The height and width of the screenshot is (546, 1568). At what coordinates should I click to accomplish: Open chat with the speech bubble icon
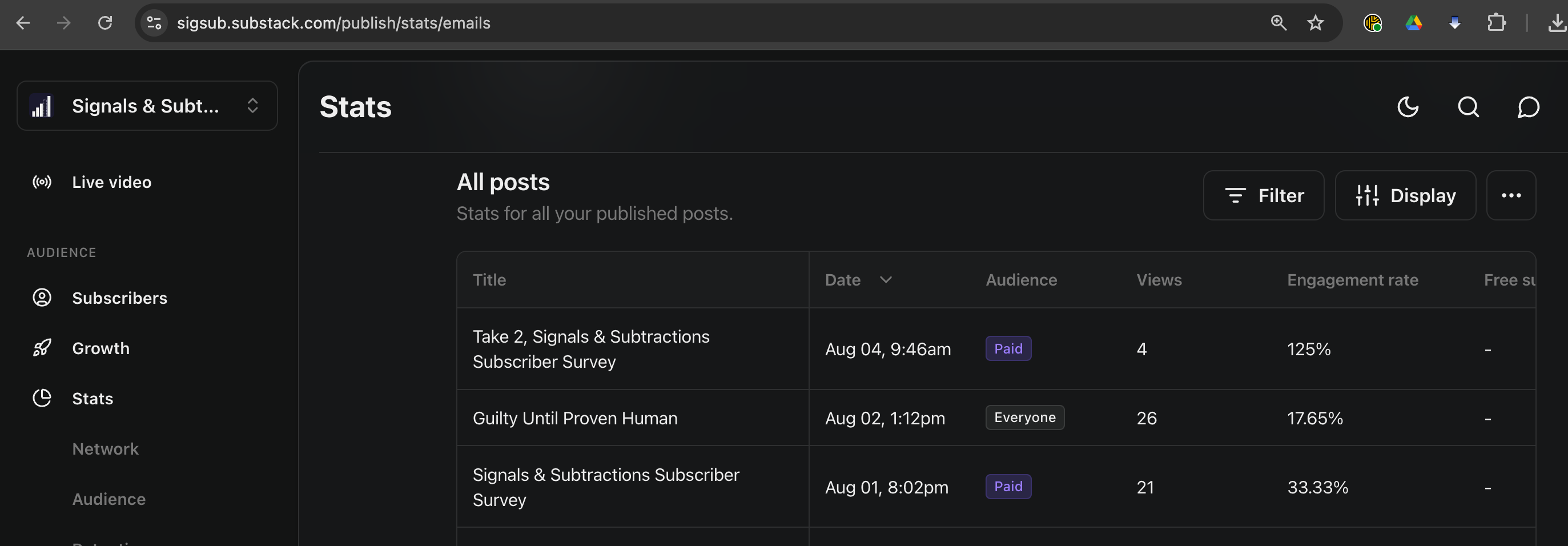(x=1529, y=107)
